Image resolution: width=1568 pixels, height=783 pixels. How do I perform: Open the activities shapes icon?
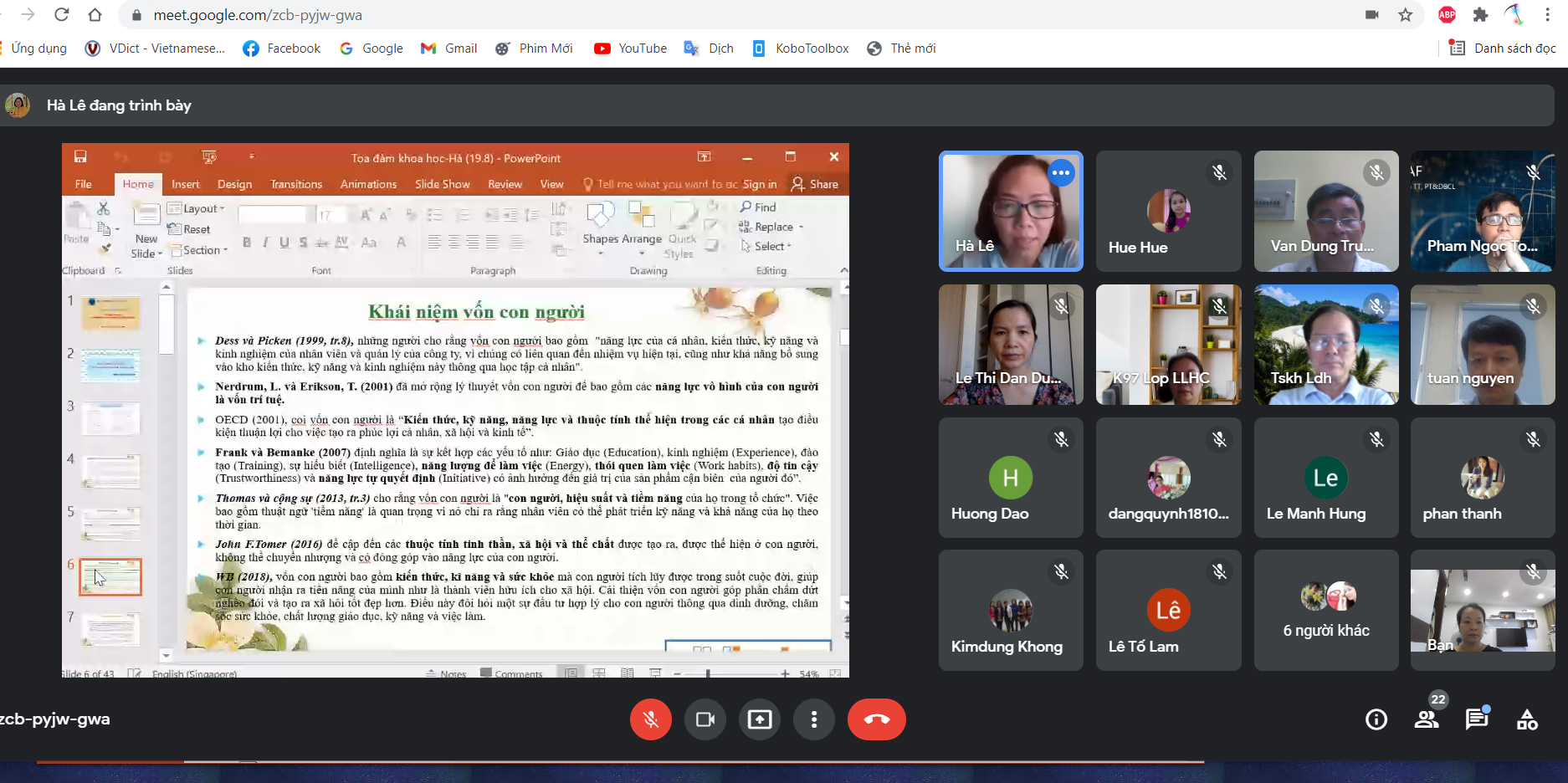(x=1527, y=719)
